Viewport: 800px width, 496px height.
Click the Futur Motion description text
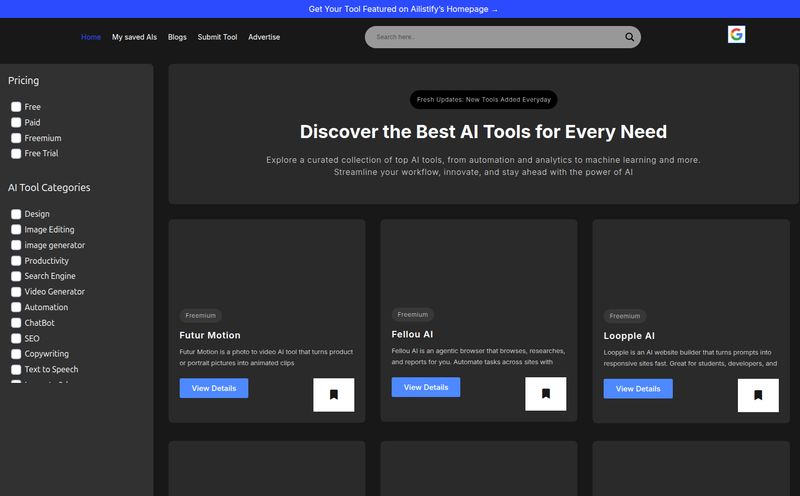tap(266, 357)
